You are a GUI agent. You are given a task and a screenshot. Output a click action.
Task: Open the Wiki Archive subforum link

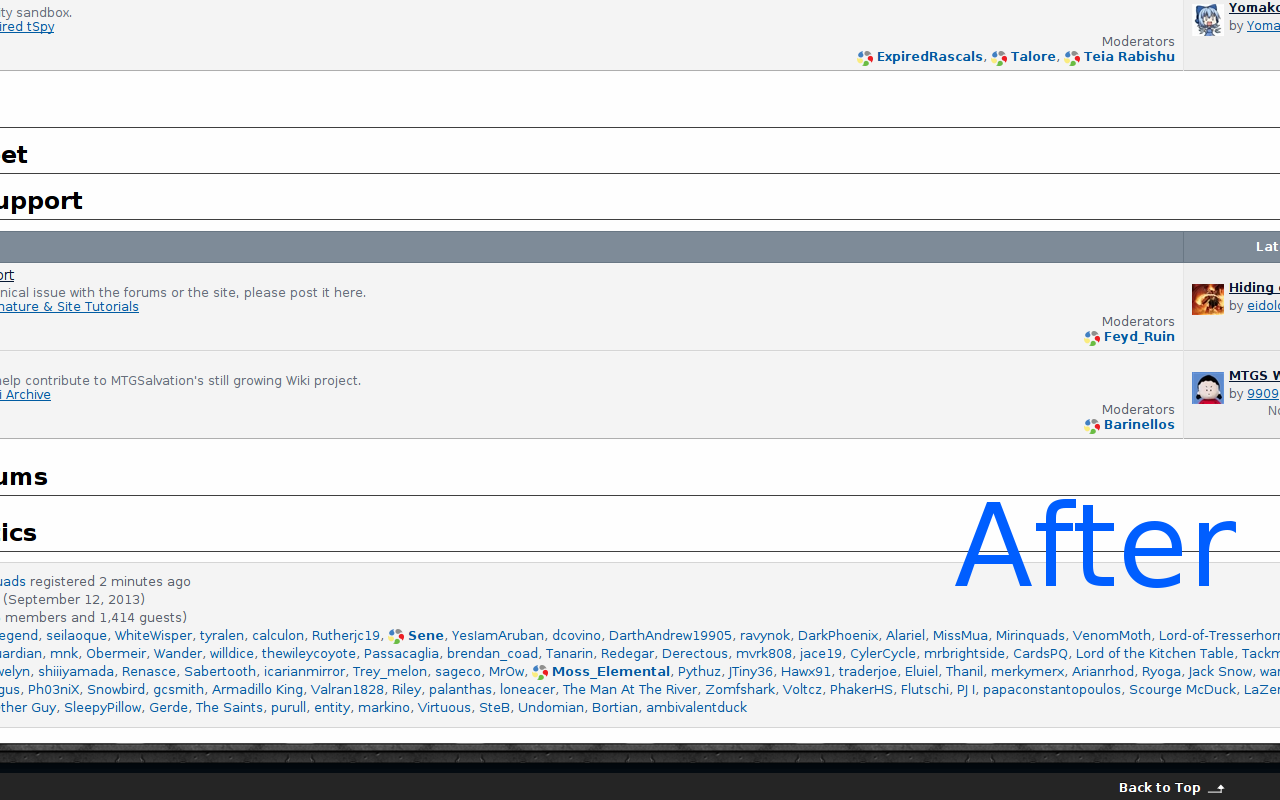(25, 395)
